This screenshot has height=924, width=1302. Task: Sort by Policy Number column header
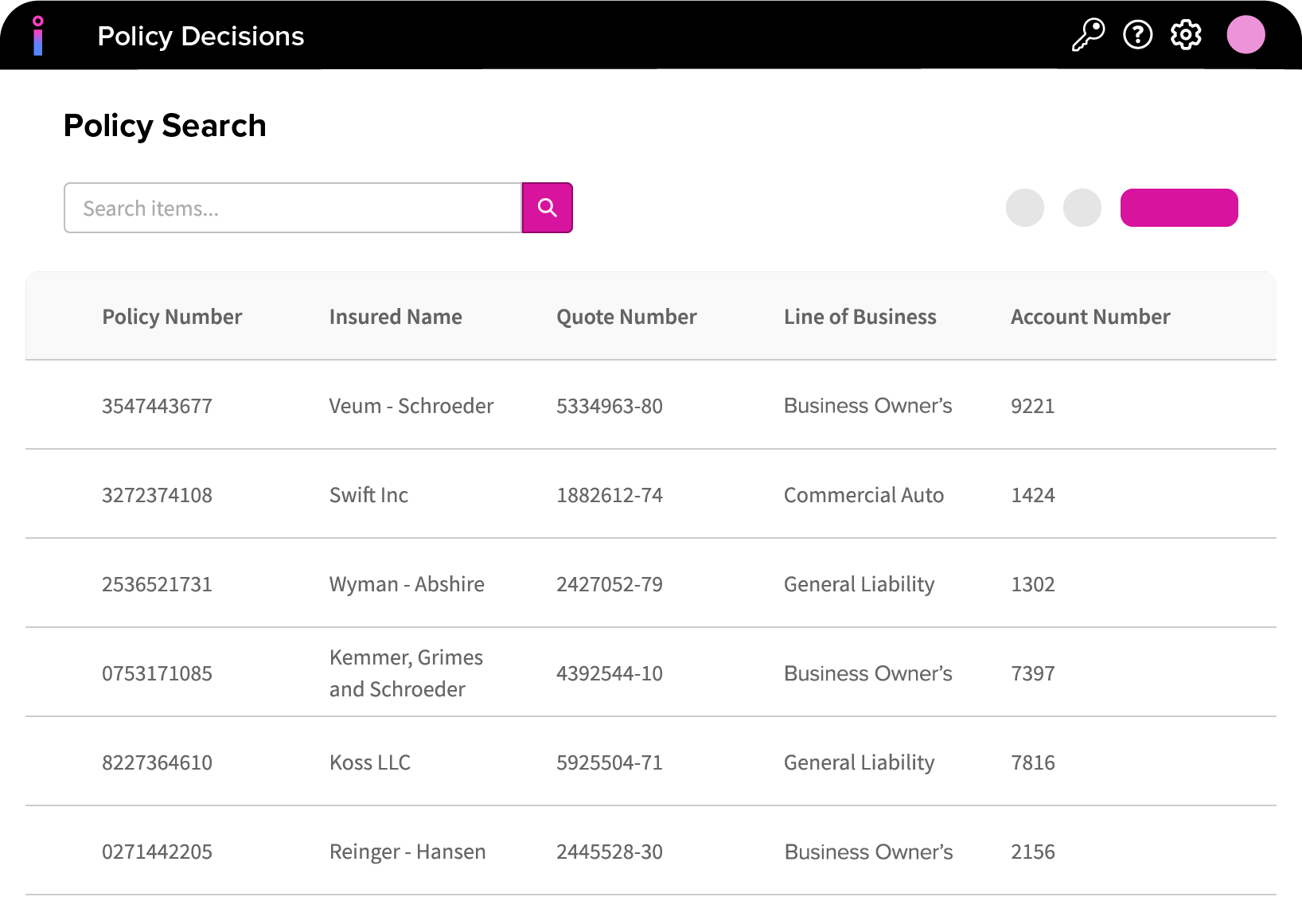(x=172, y=317)
